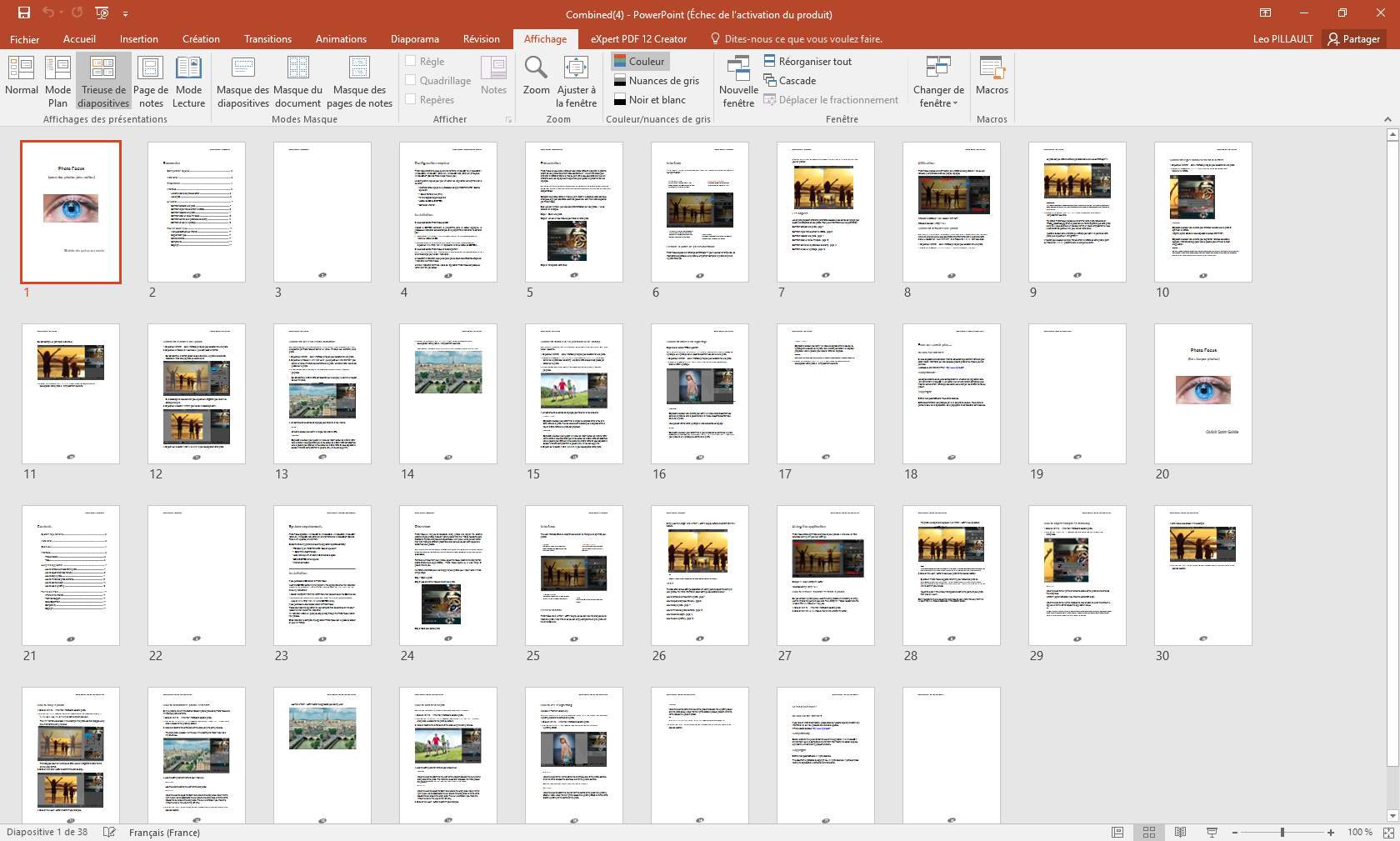Select slide 7 thumbnail
1400x841 pixels.
pyautogui.click(x=826, y=212)
